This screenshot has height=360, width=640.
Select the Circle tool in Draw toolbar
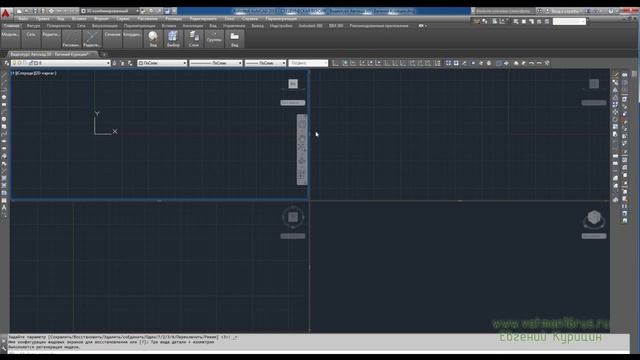[x=4, y=119]
